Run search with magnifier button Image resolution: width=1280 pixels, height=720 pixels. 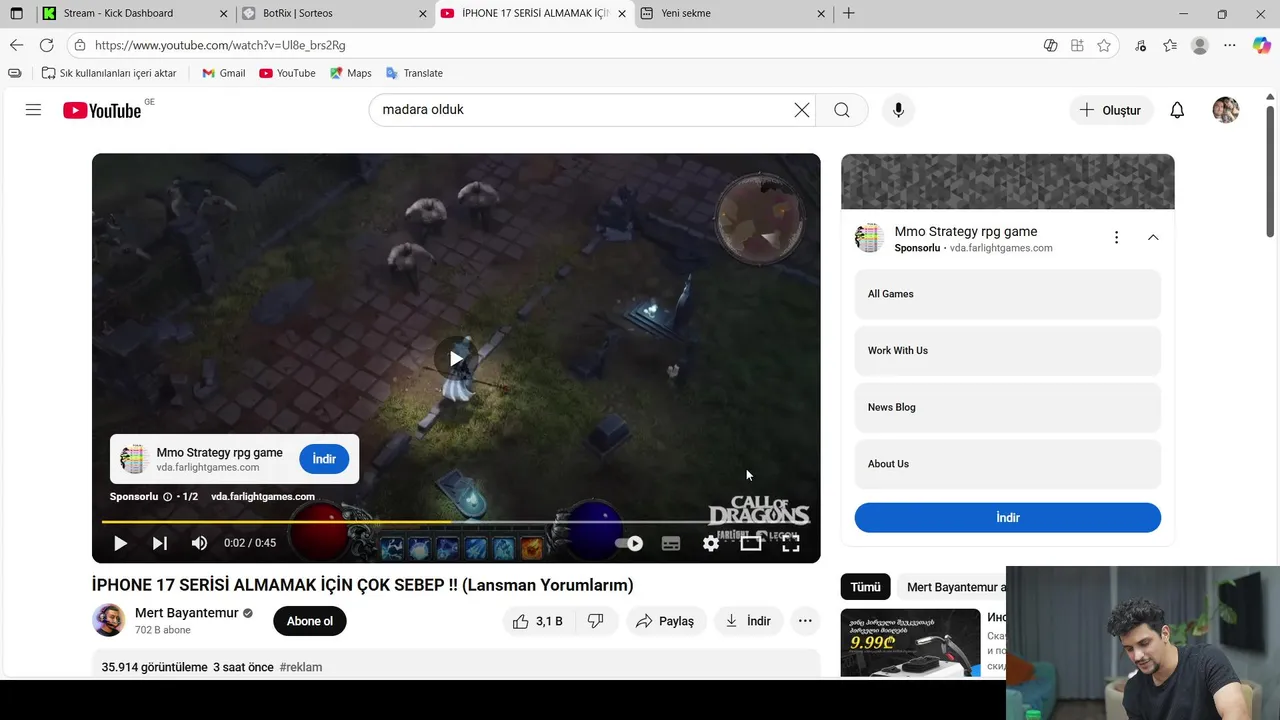tap(842, 110)
